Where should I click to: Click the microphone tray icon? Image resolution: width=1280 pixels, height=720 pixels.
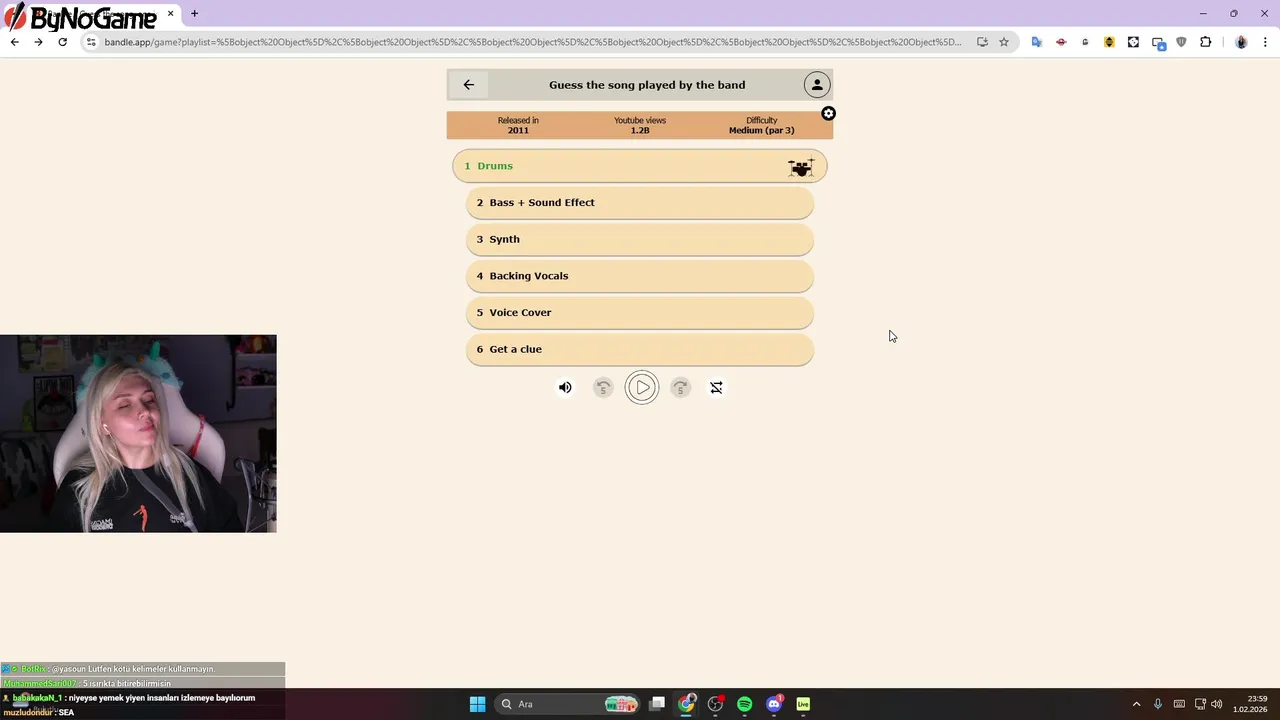pyautogui.click(x=1158, y=704)
